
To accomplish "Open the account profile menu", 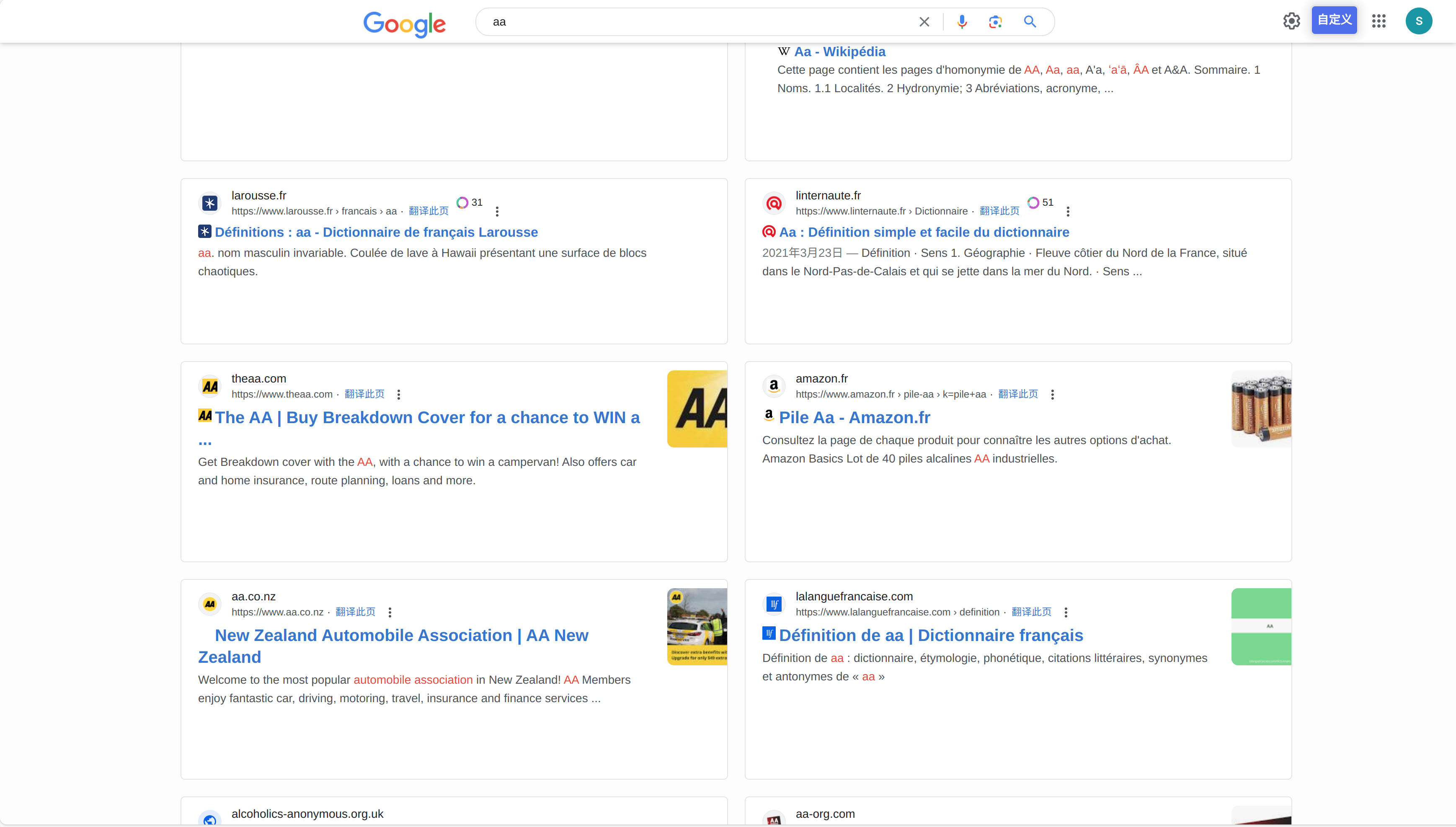I will (1419, 21).
